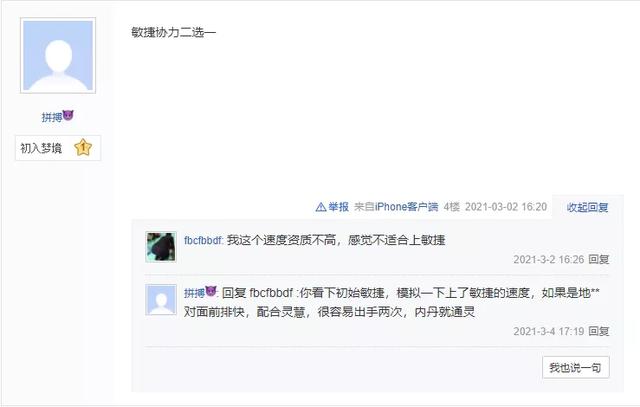Open 拼搏 username under main avatar
This screenshot has height=407, width=640.
click(52, 118)
